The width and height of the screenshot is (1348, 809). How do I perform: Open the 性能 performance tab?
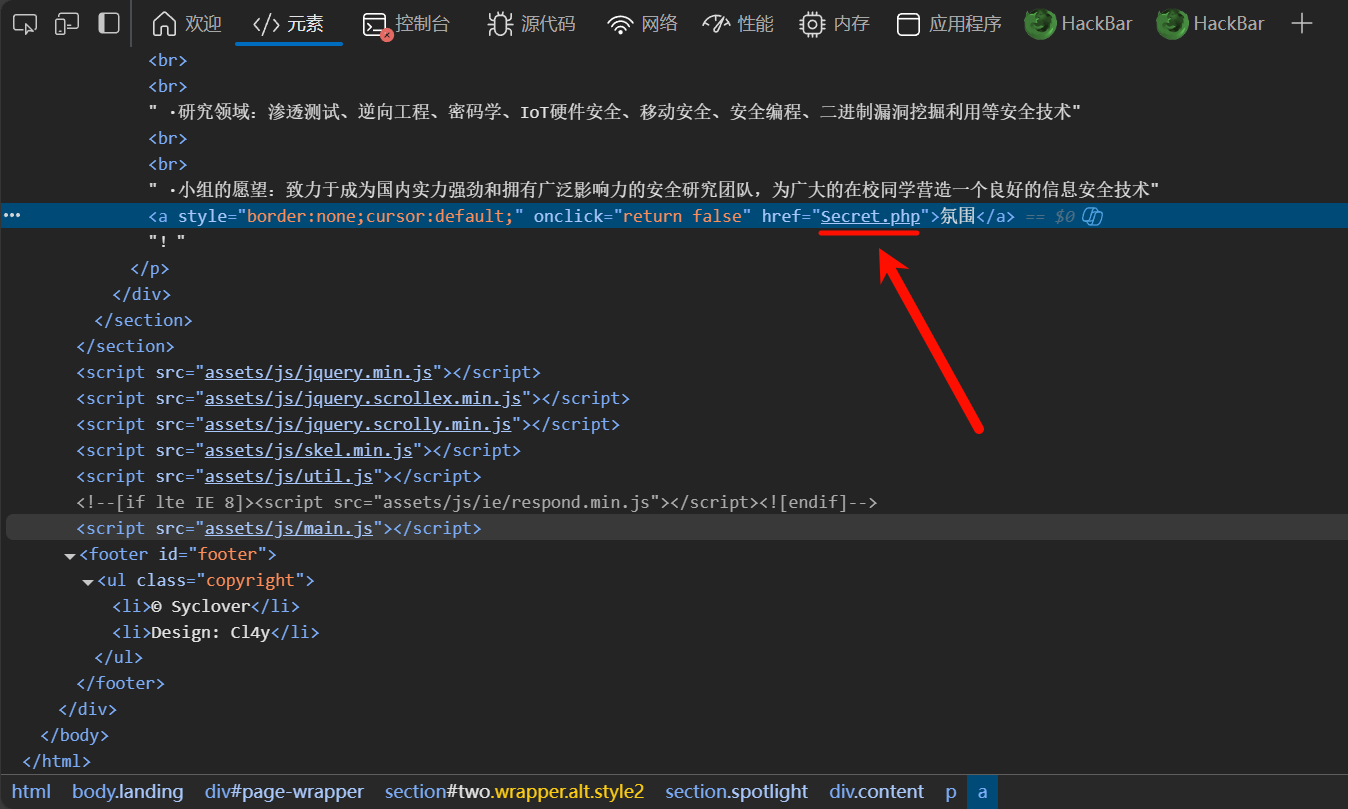pos(738,24)
